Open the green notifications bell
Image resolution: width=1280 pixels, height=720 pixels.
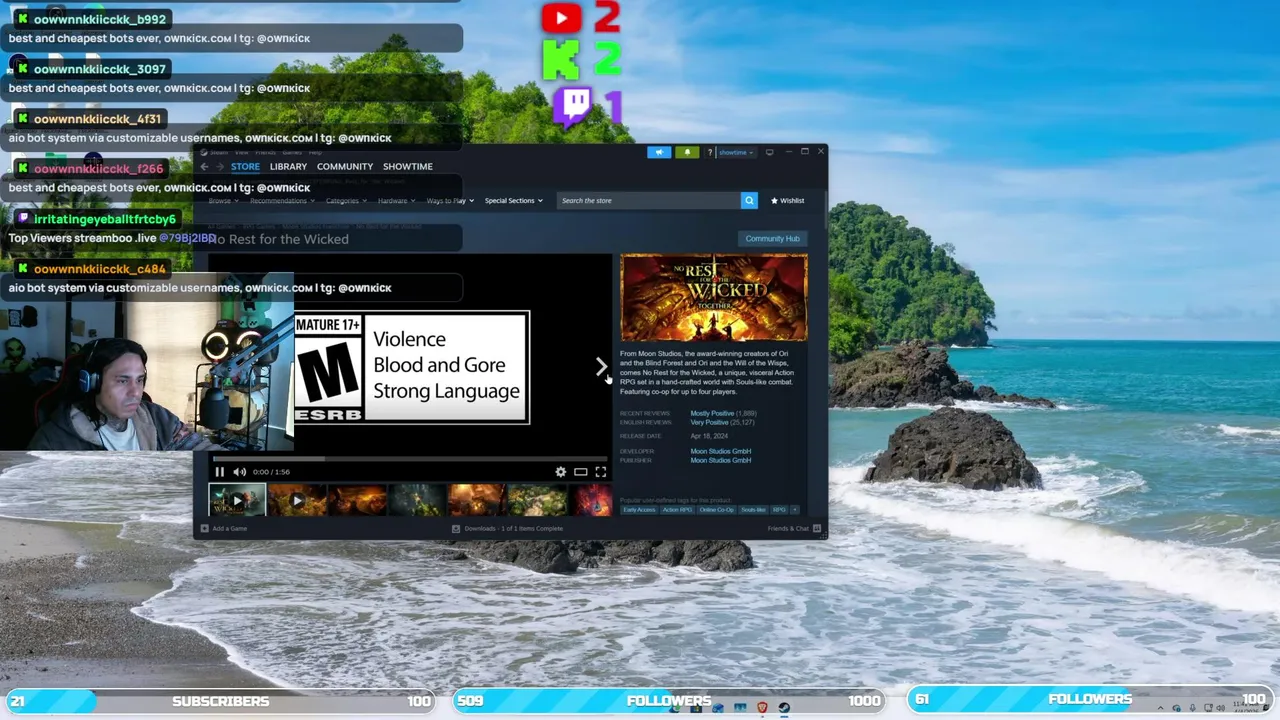pos(687,152)
